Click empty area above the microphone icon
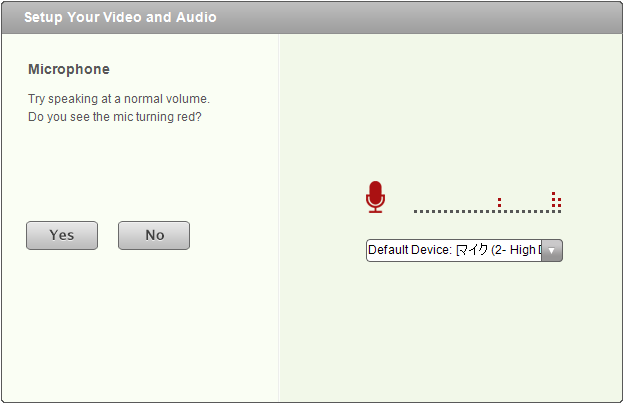The width and height of the screenshot is (624, 404). [x=375, y=119]
